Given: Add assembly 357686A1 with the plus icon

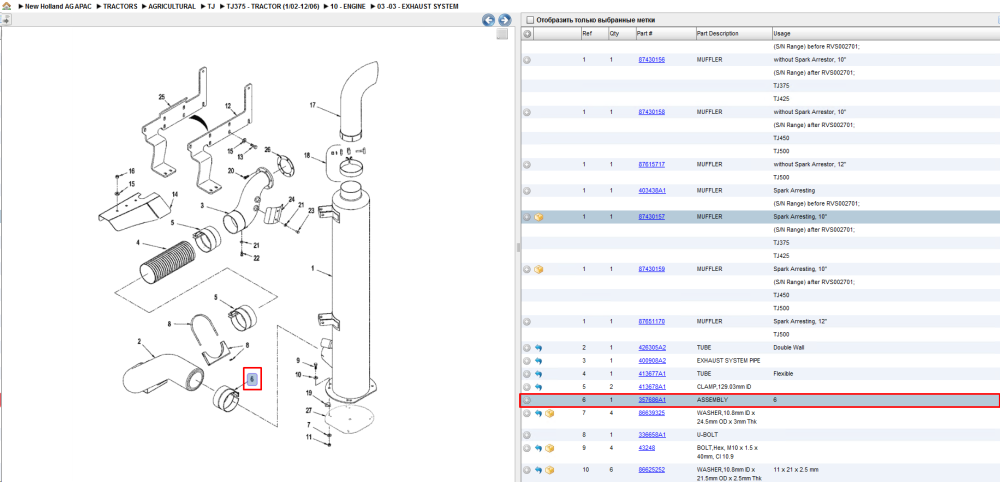Looking at the screenshot, I should point(527,400).
